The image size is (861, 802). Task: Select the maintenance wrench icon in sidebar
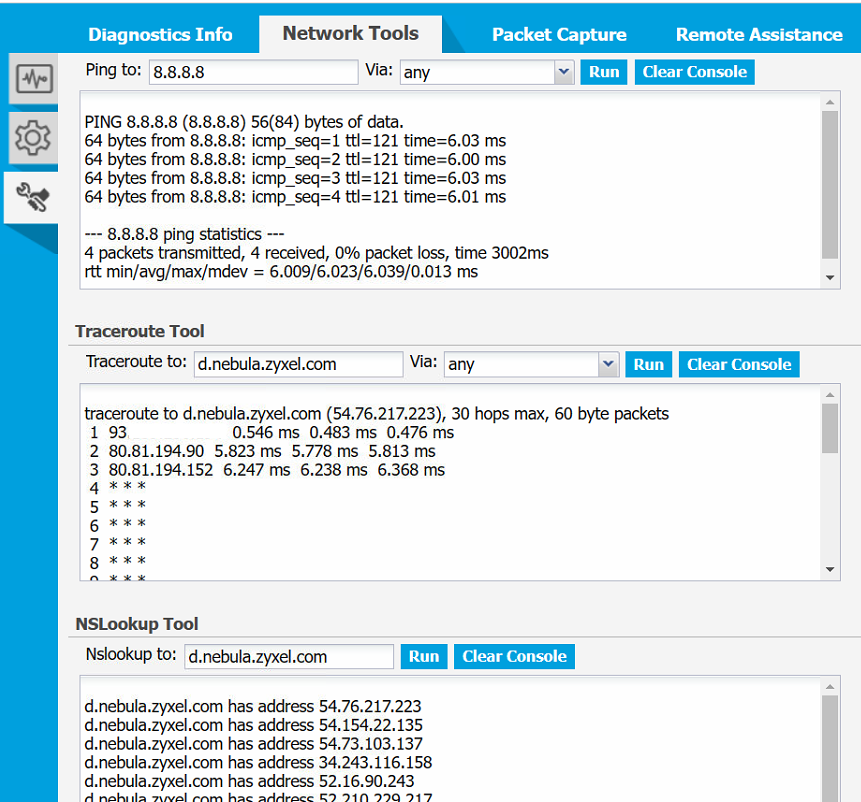(x=32, y=196)
